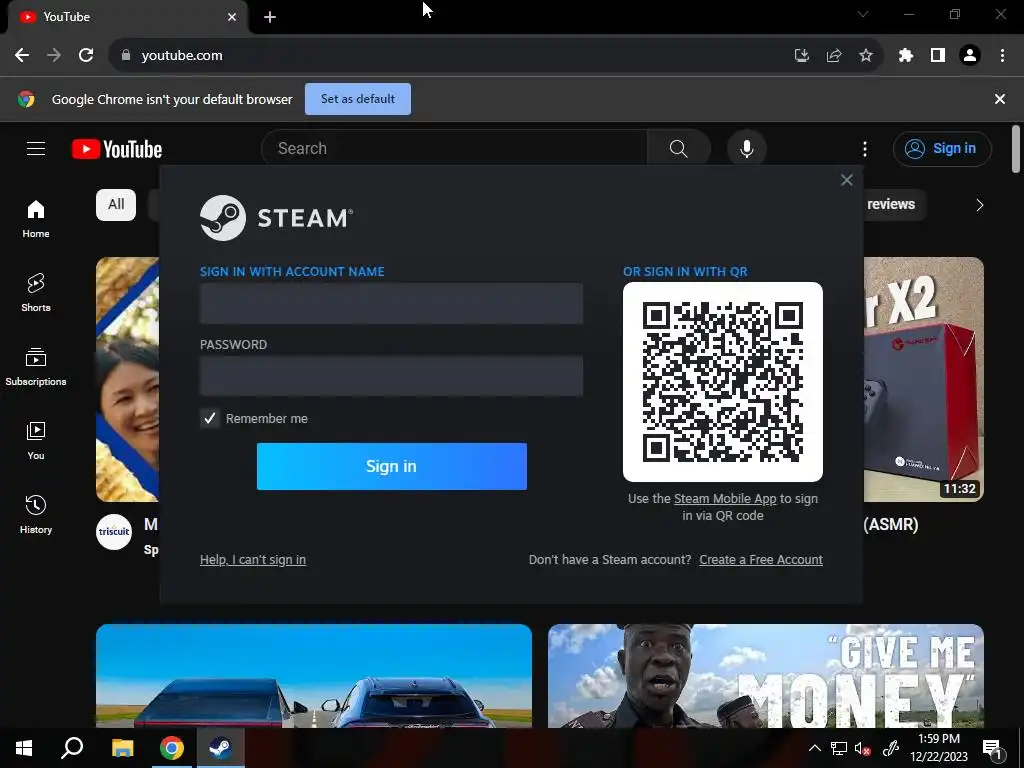The image size is (1024, 768).
Task: View site information lock icon
Action: (126, 56)
